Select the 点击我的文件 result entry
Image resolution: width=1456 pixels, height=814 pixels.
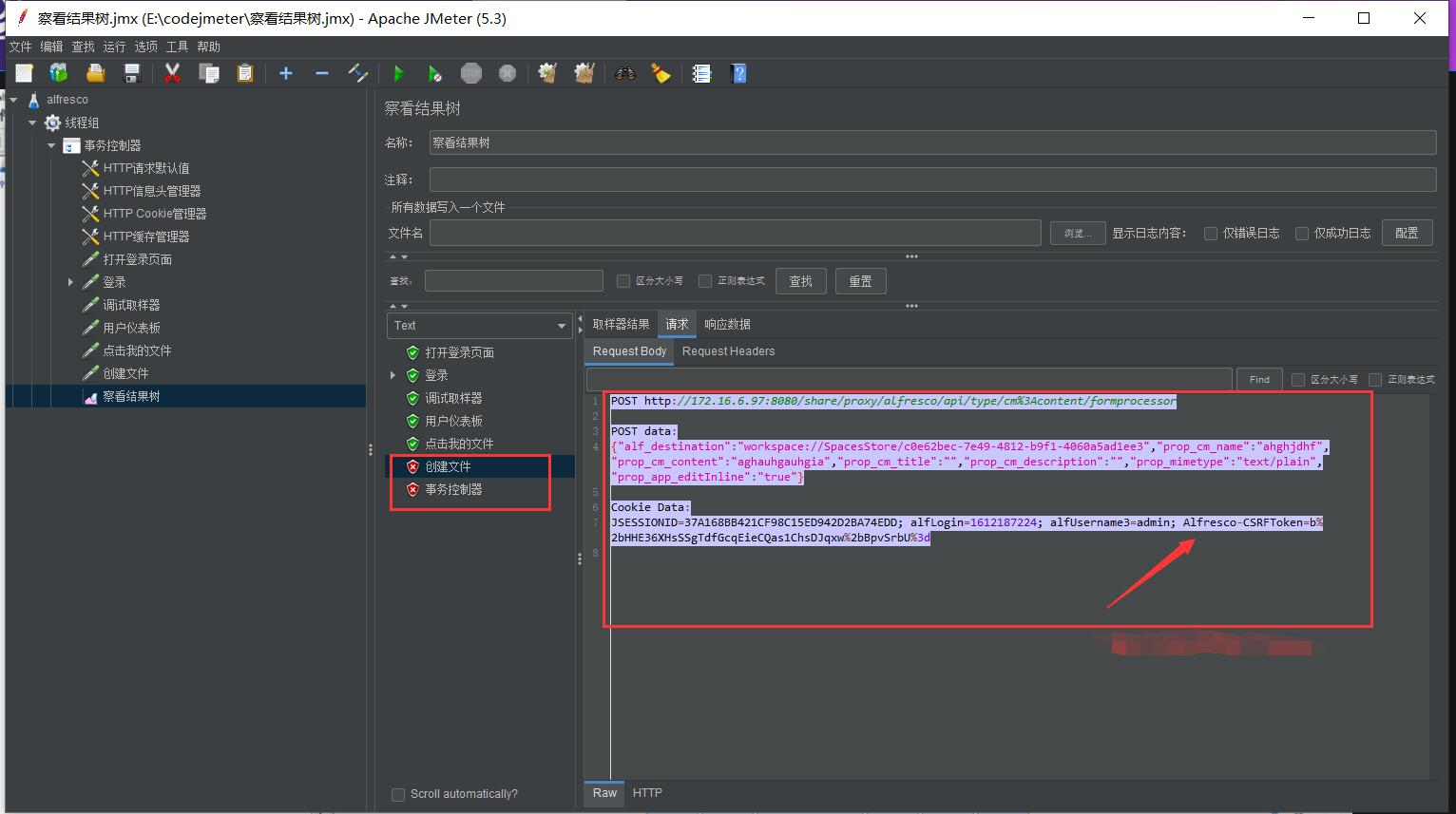(459, 444)
